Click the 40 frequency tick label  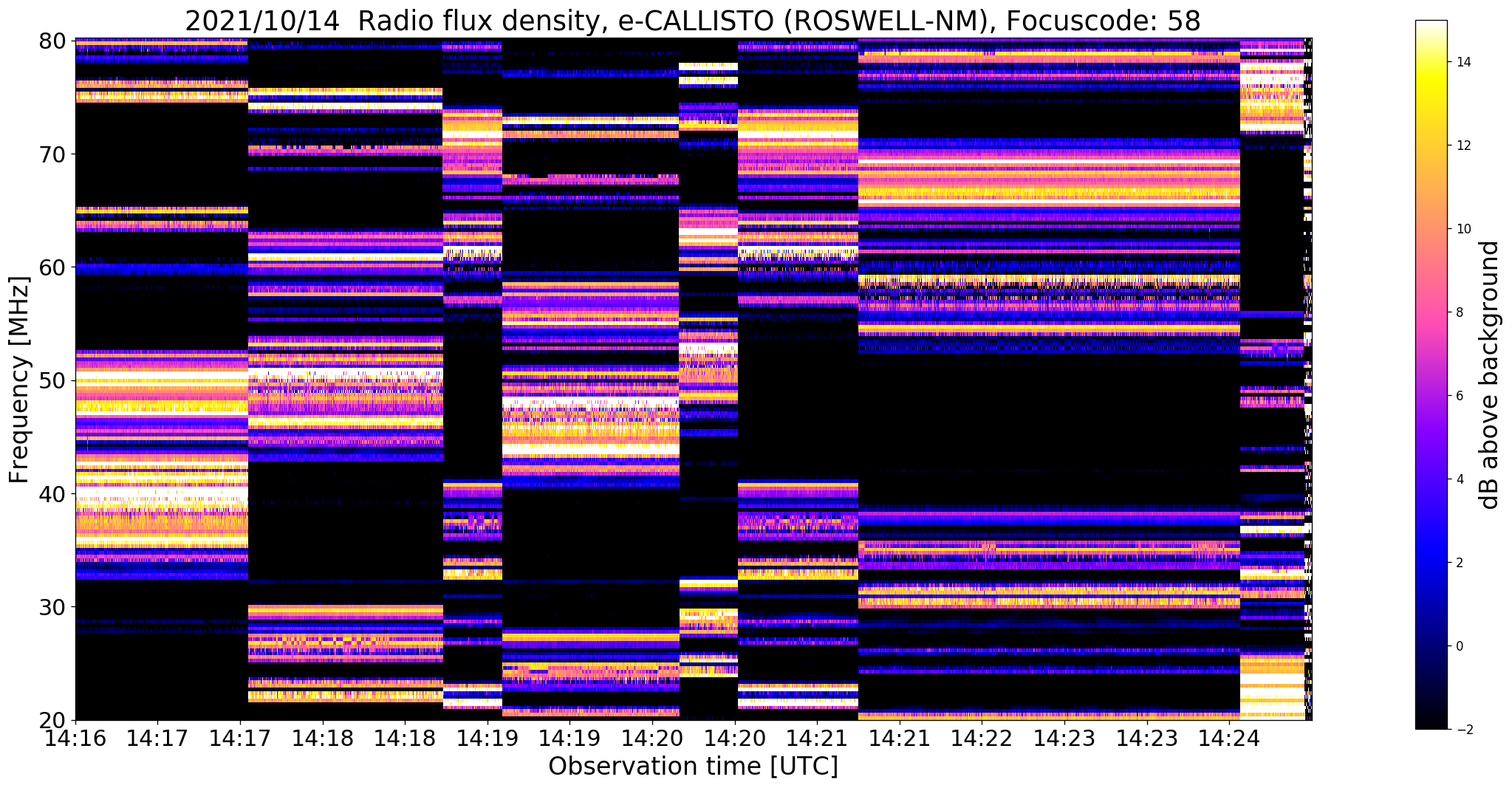pyautogui.click(x=52, y=493)
